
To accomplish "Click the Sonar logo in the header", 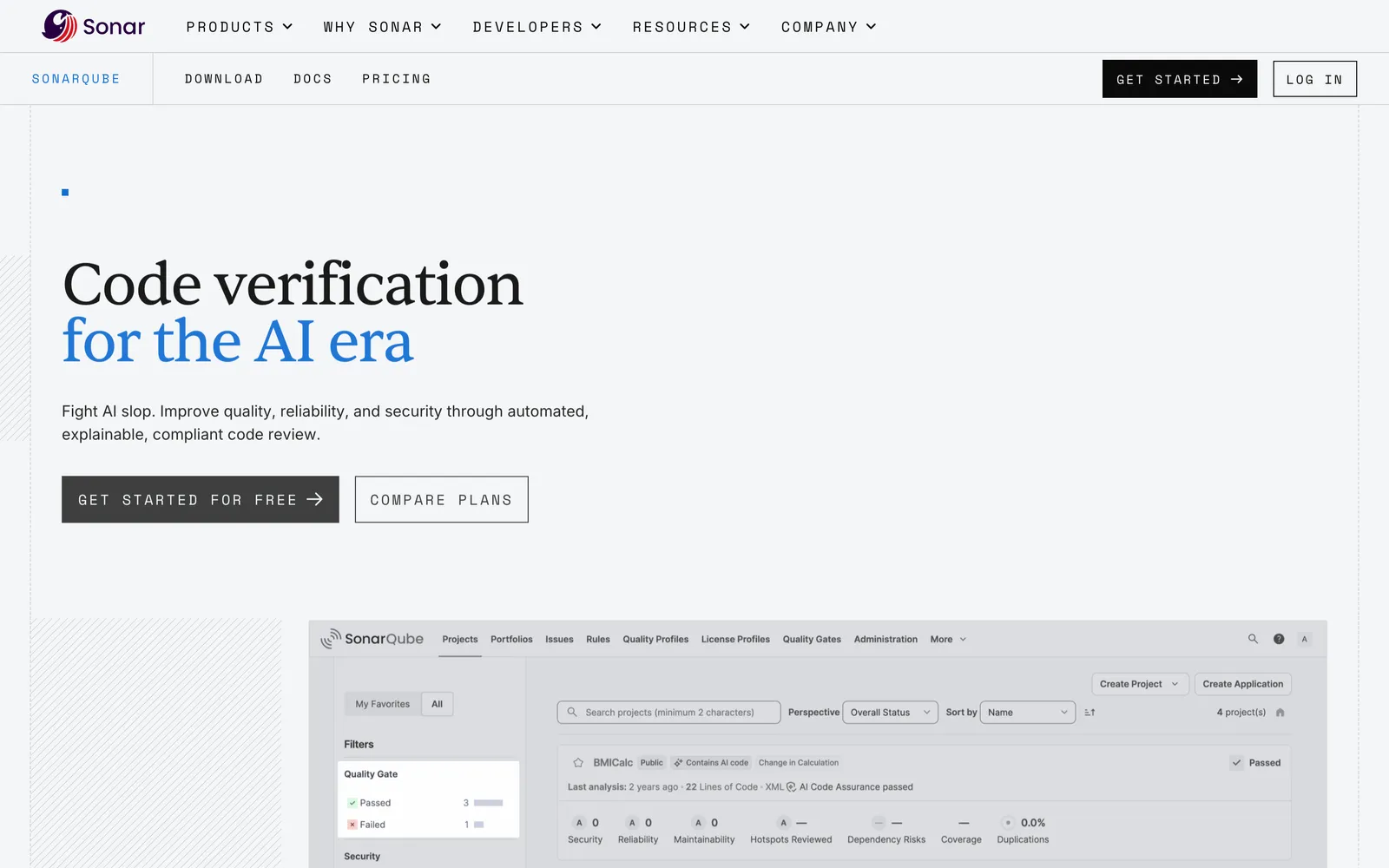I will point(94,26).
